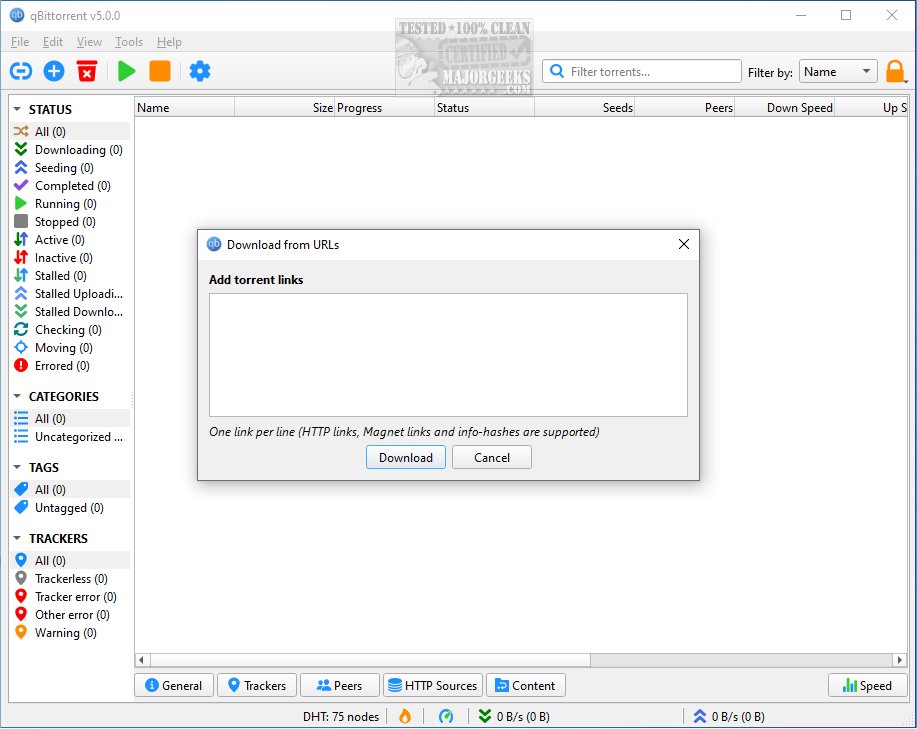Open Options via the blue gear icon
The image size is (917, 729).
click(199, 71)
